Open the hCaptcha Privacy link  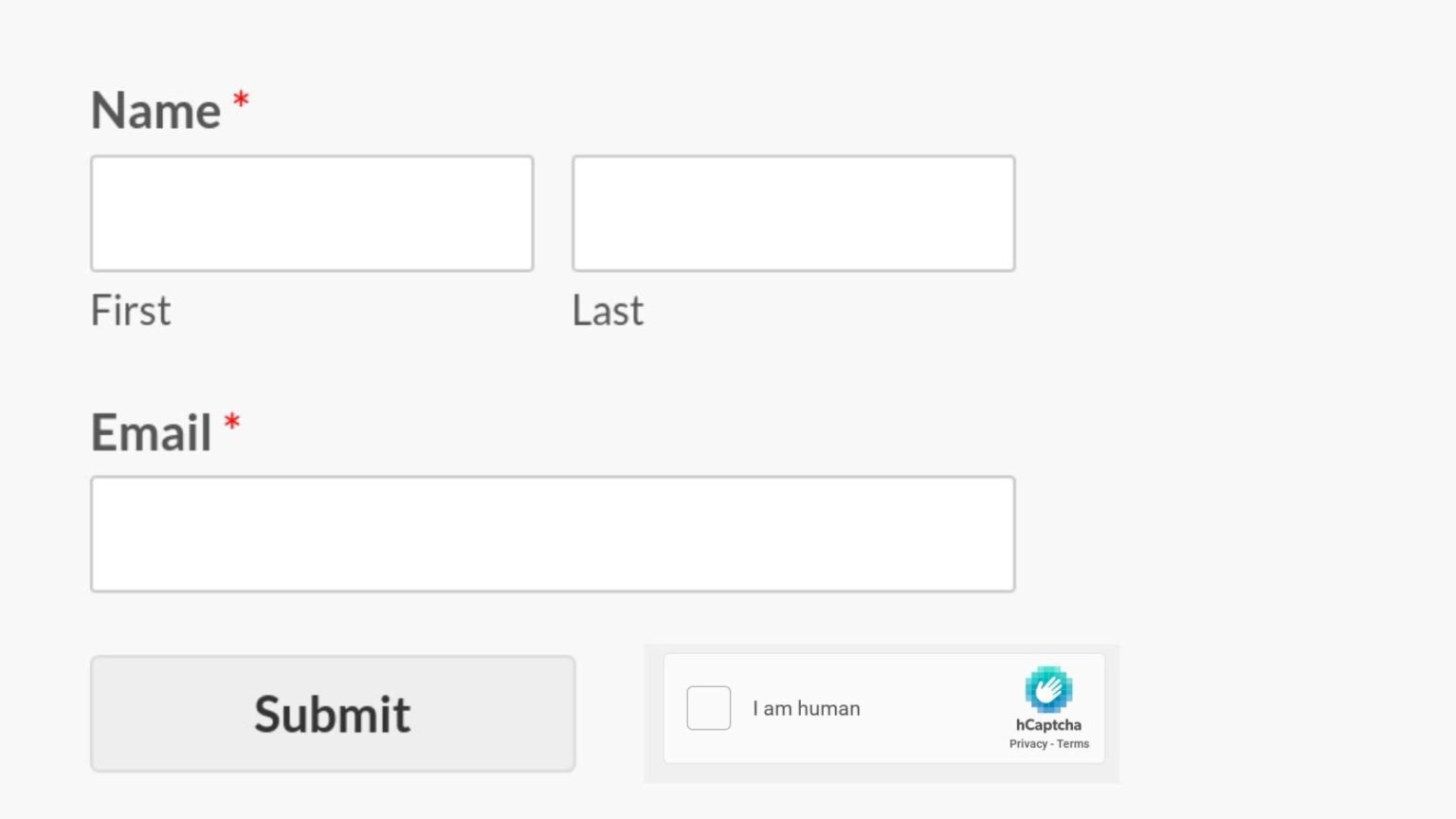tap(1028, 744)
